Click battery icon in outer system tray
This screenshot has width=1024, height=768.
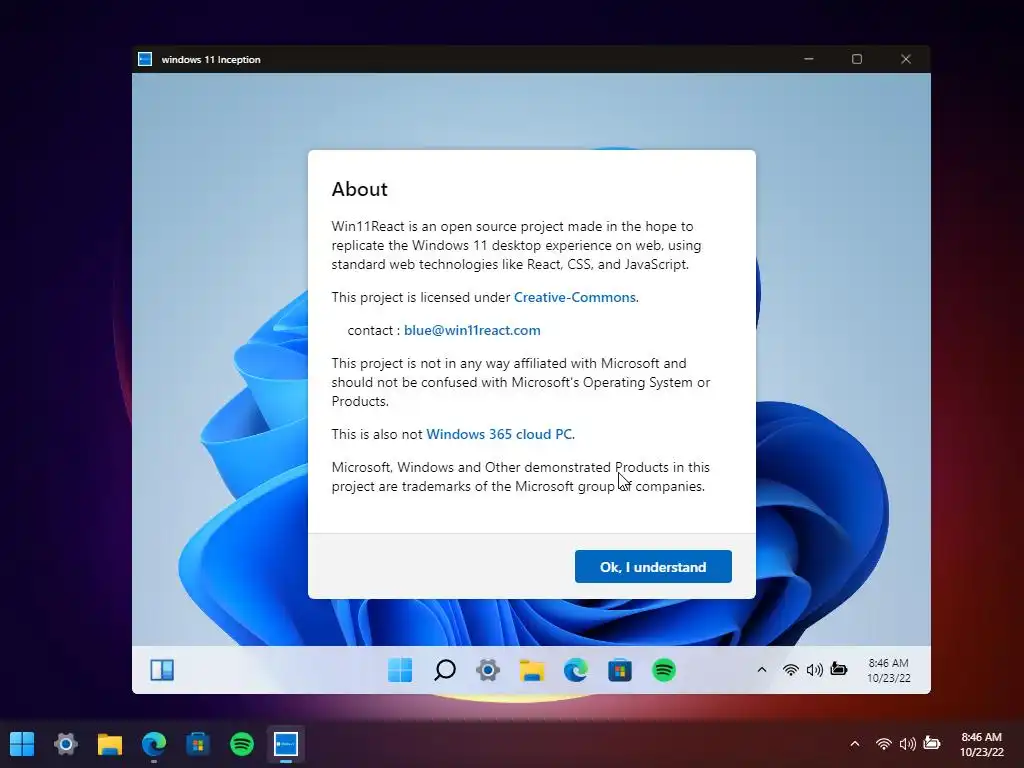932,743
